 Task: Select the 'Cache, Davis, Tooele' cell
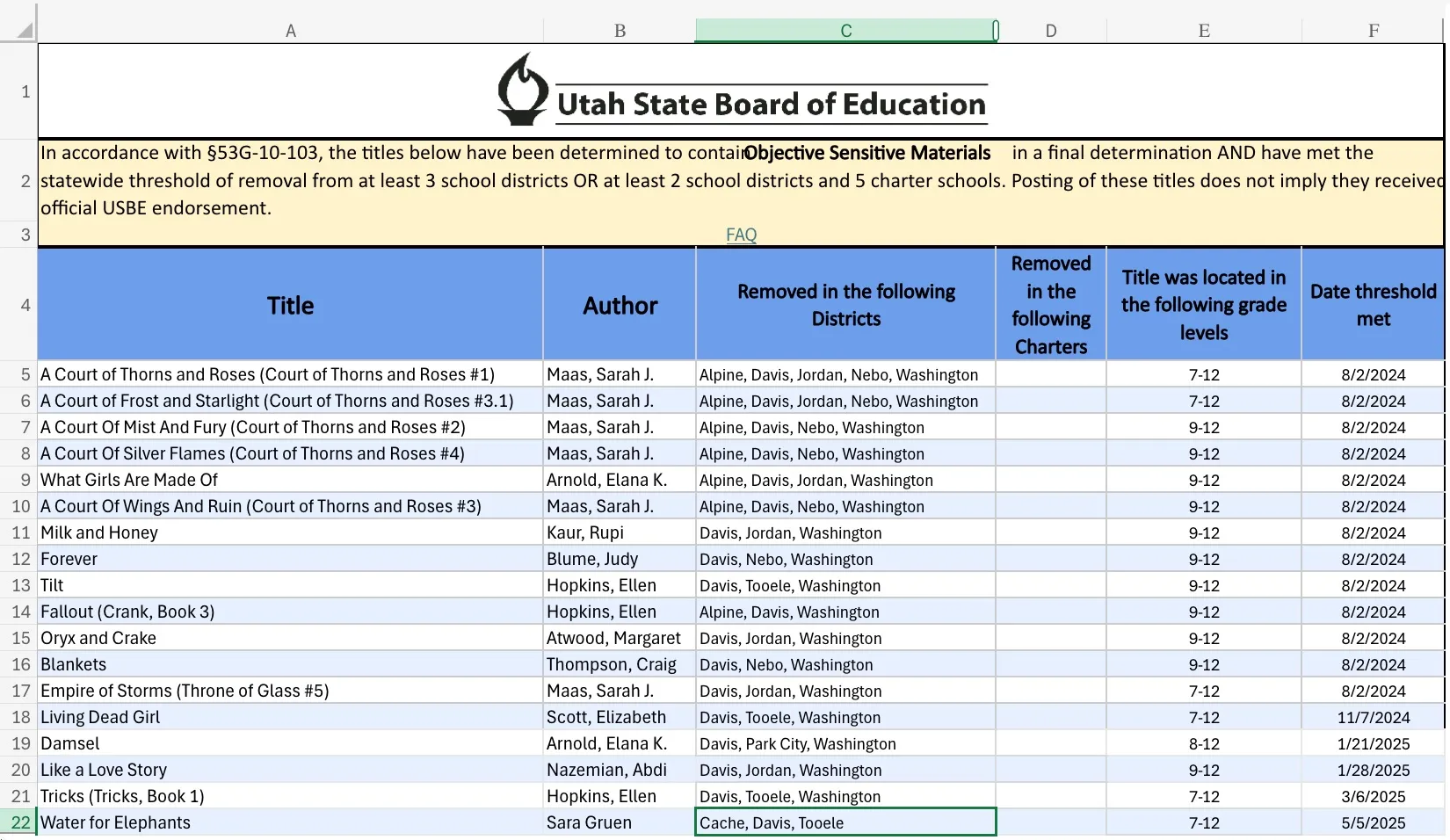tap(845, 822)
